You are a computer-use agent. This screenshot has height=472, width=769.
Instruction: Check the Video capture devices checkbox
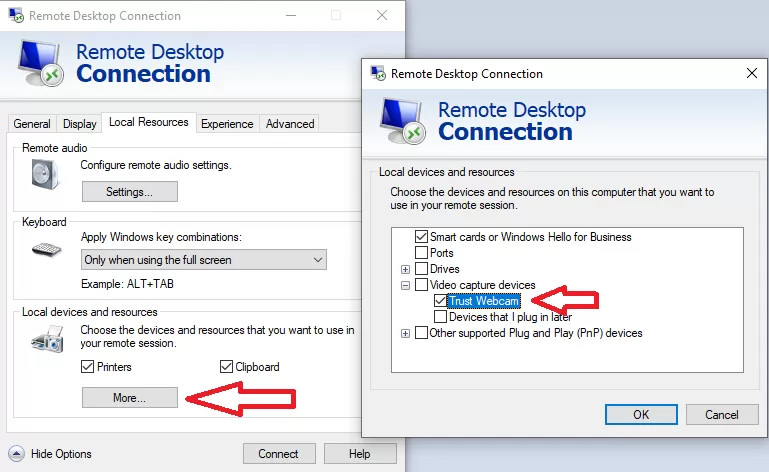click(421, 285)
